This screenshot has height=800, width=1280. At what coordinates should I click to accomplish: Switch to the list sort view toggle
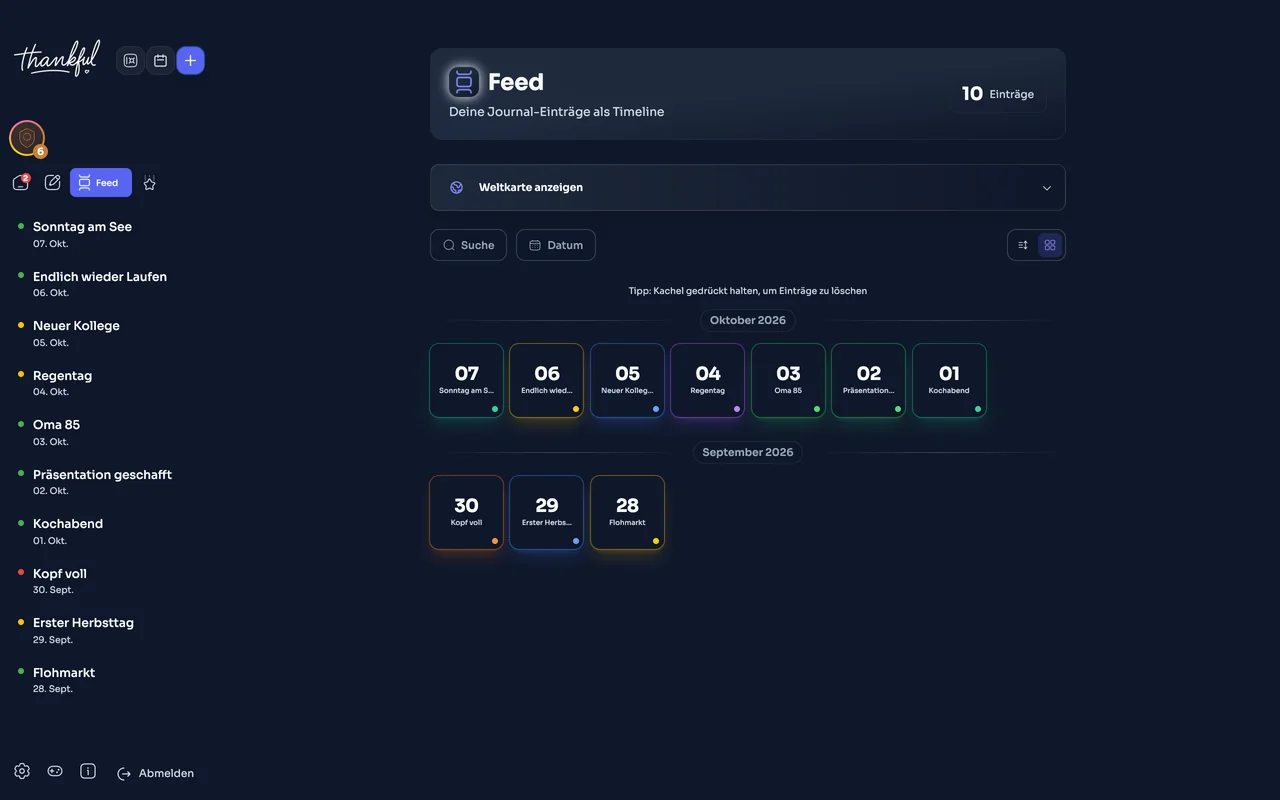point(1023,245)
